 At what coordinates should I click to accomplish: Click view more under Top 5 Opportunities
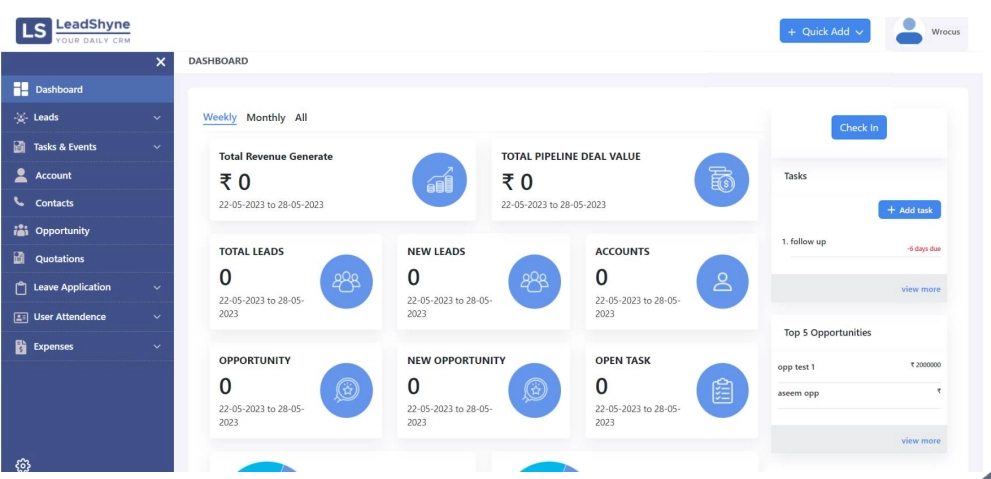[x=920, y=440]
